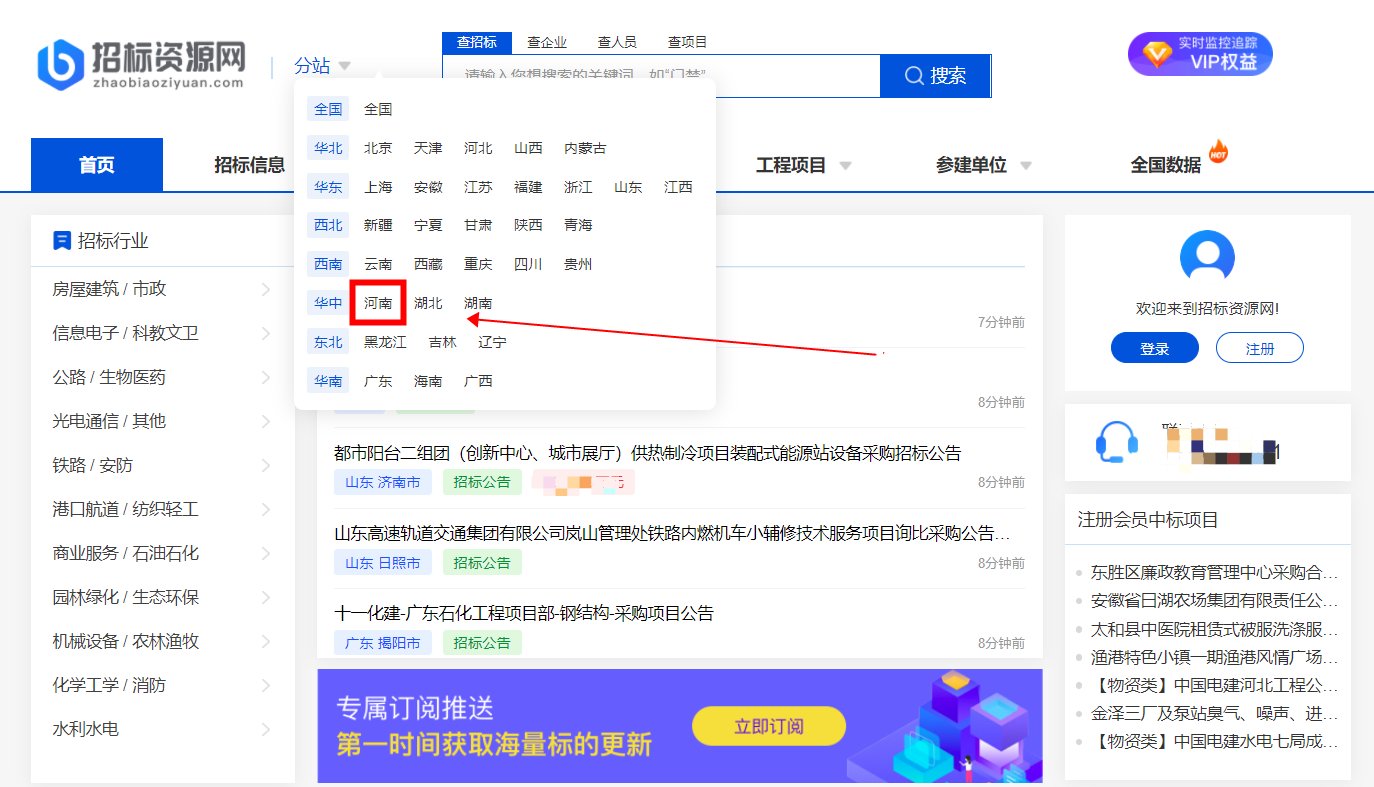Switch to the 查企业 search tab
1374x787 pixels.
coord(546,41)
